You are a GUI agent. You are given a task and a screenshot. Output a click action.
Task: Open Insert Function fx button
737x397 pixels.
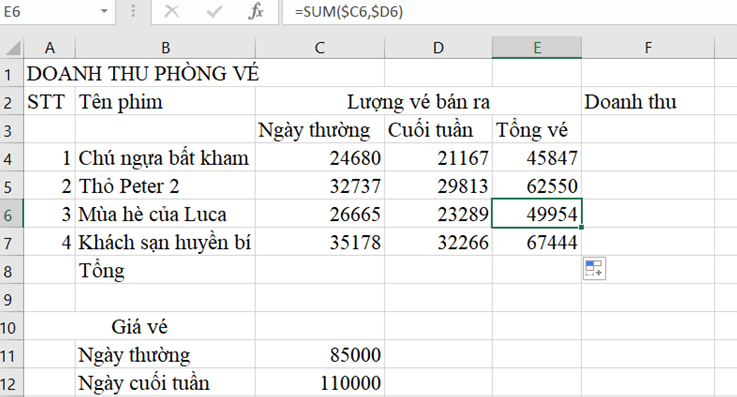click(x=256, y=11)
